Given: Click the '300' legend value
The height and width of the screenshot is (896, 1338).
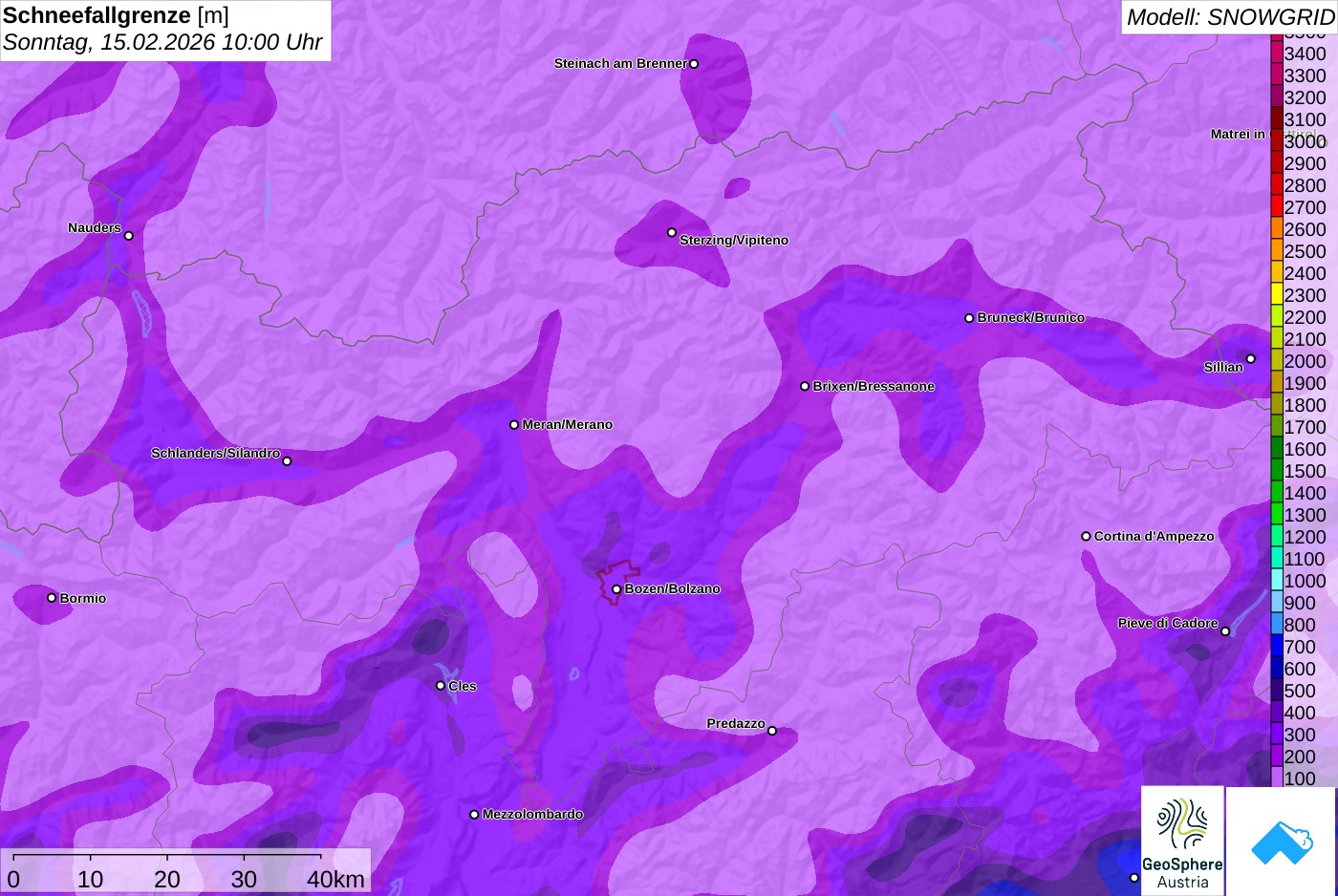Looking at the screenshot, I should click(1300, 735).
